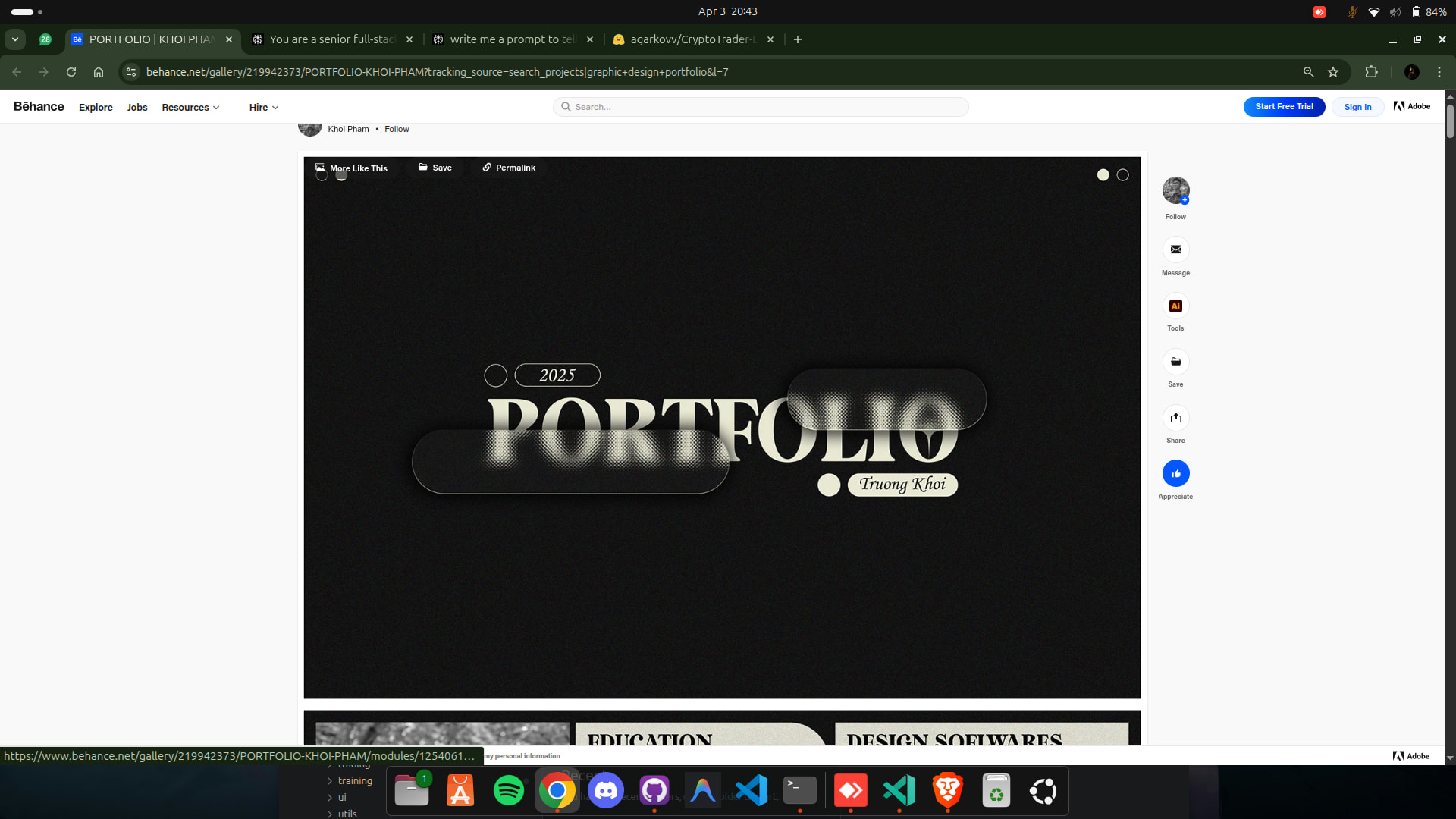Open the Adobe Illustrator Tools icon
The height and width of the screenshot is (819, 1456).
click(1175, 306)
